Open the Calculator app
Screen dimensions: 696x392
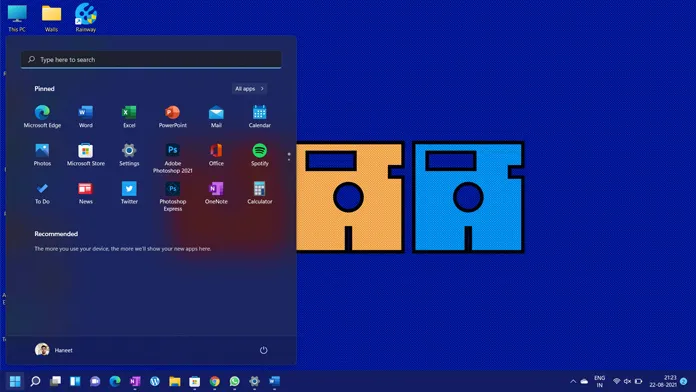point(260,193)
